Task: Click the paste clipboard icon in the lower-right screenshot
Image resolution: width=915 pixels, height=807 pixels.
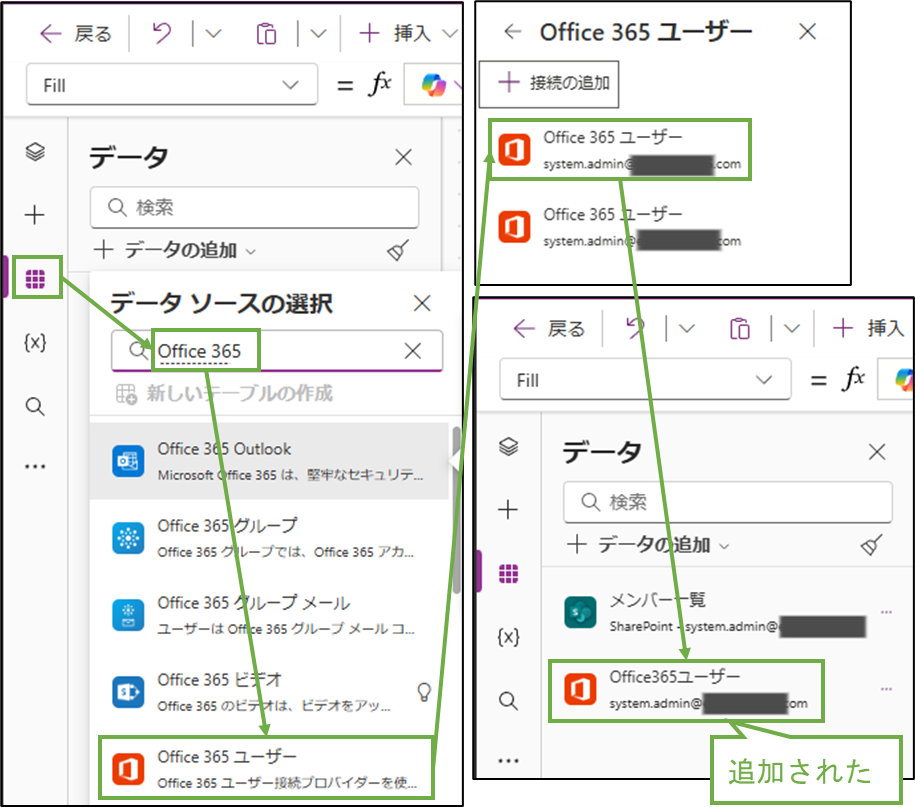Action: tap(739, 329)
